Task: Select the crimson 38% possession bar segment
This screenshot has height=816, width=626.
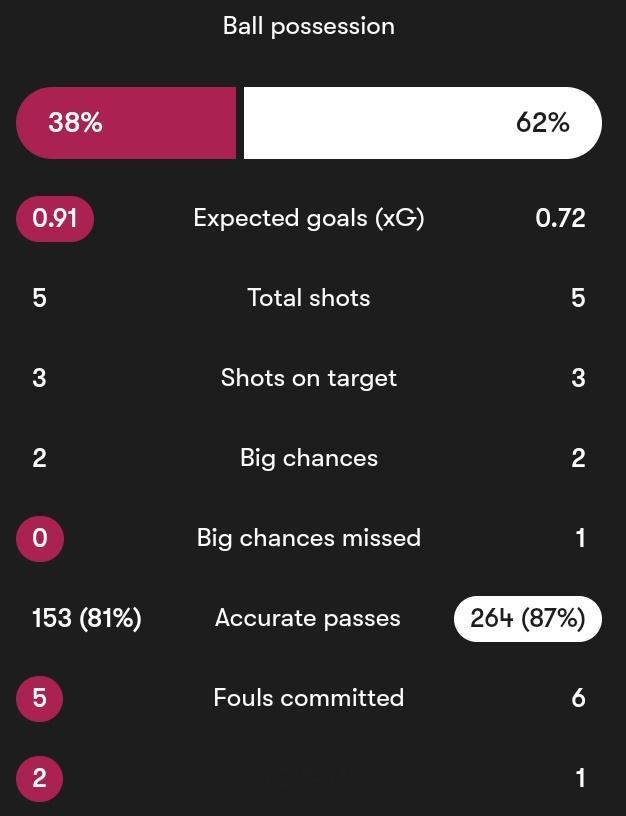Action: pyautogui.click(x=126, y=123)
